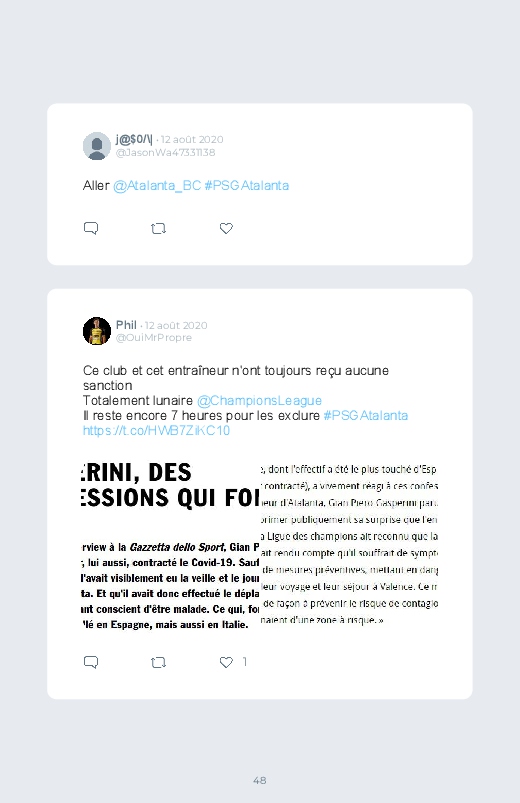Open the grey default profile avatar
This screenshot has width=520, height=803.
point(97,146)
